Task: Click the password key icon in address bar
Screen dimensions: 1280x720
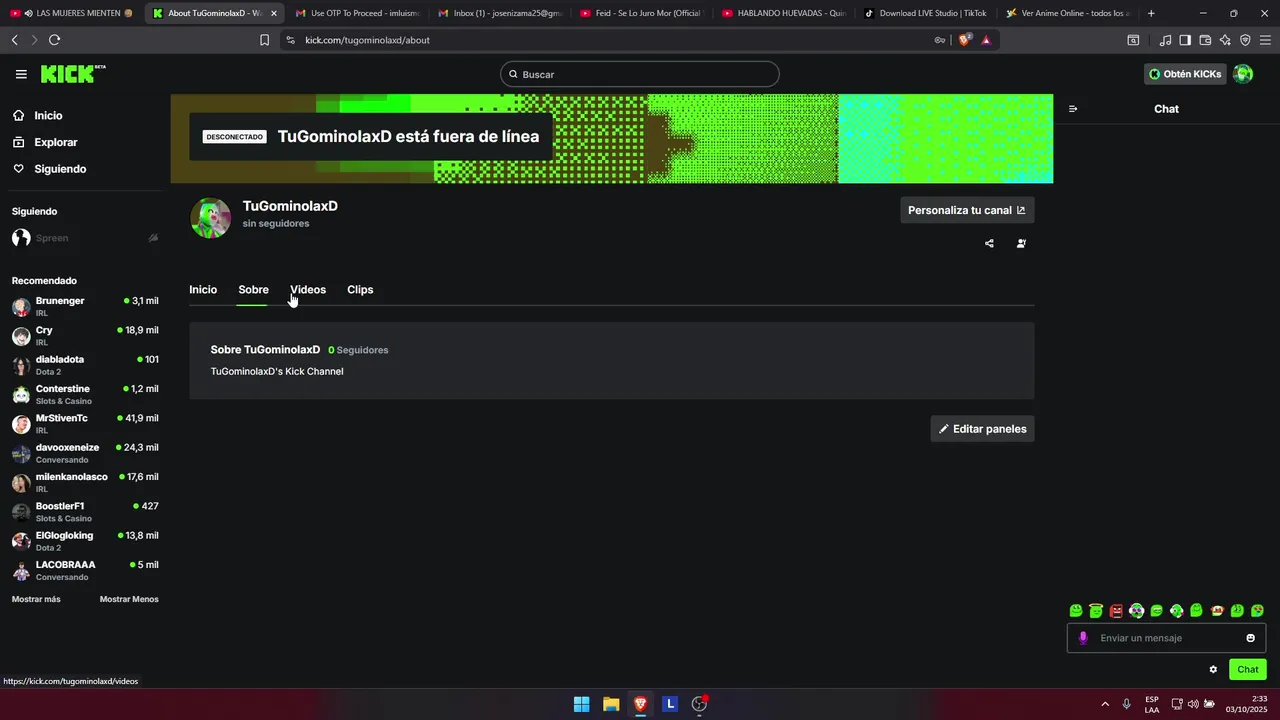Action: coord(940,40)
